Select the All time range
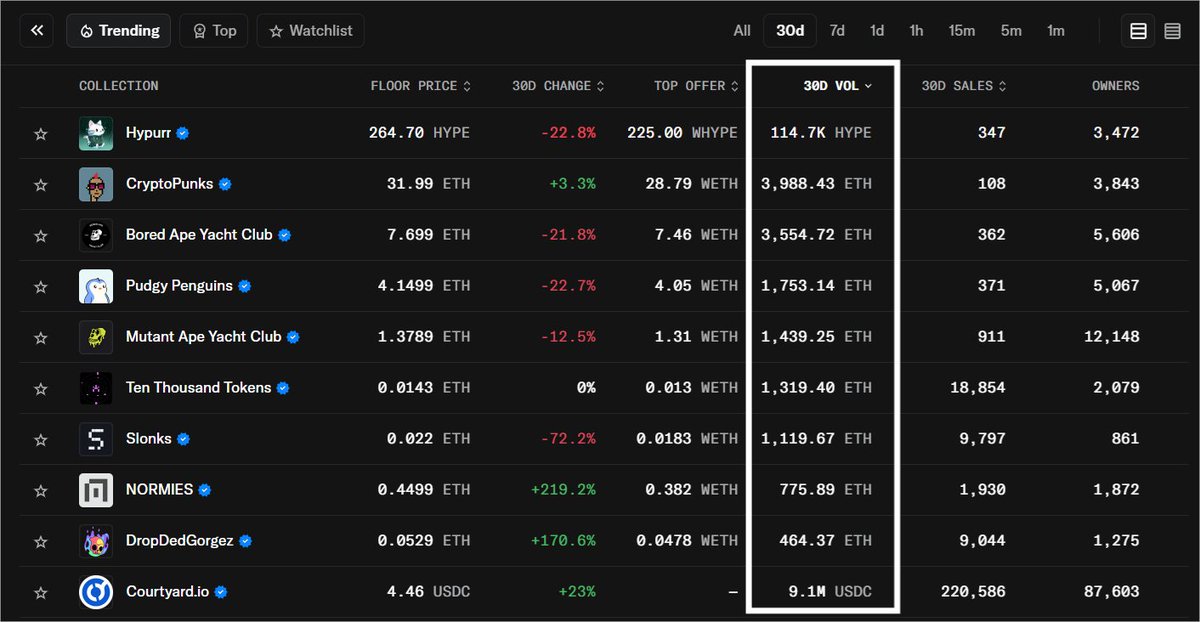1200x622 pixels. tap(742, 31)
